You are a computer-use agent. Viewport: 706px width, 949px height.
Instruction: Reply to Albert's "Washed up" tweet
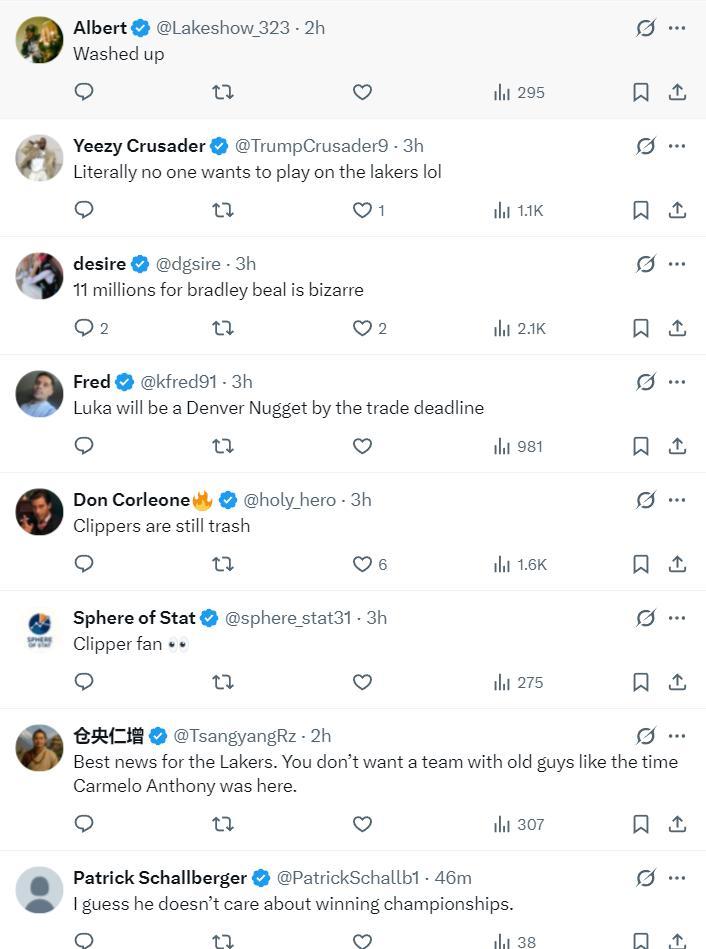tap(85, 92)
